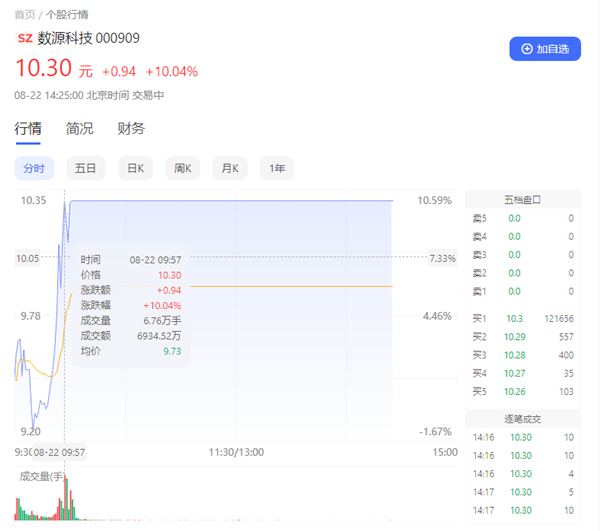Switch to the 财务 tab
600x531 pixels.
pos(131,129)
